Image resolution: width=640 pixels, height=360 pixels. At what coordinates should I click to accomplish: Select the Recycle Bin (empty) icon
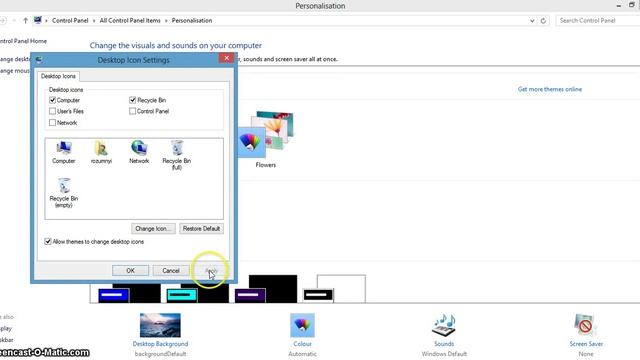(x=64, y=193)
